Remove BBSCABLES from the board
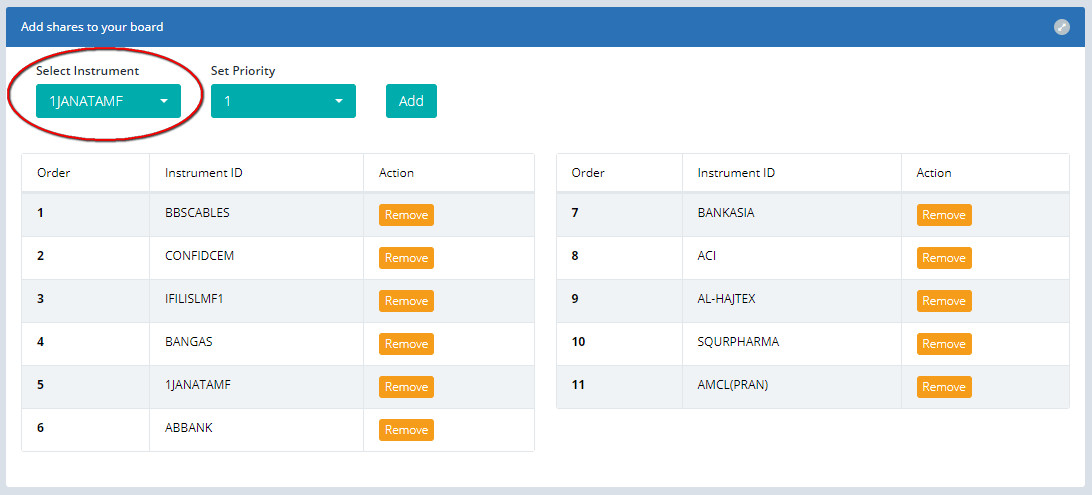This screenshot has height=495, width=1092. pos(406,215)
